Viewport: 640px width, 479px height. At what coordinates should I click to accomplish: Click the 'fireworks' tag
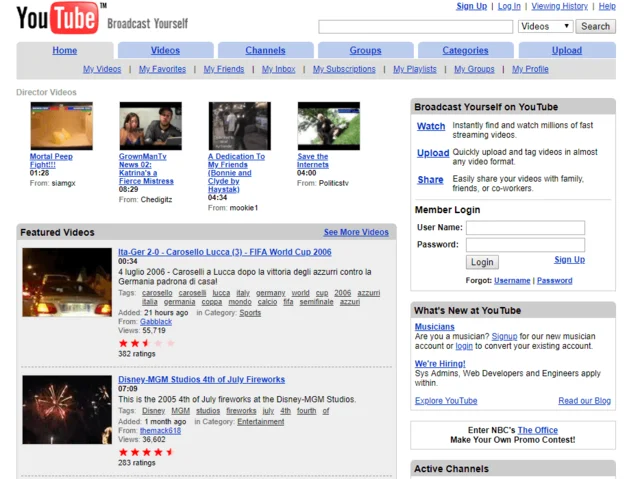pyautogui.click(x=241, y=411)
